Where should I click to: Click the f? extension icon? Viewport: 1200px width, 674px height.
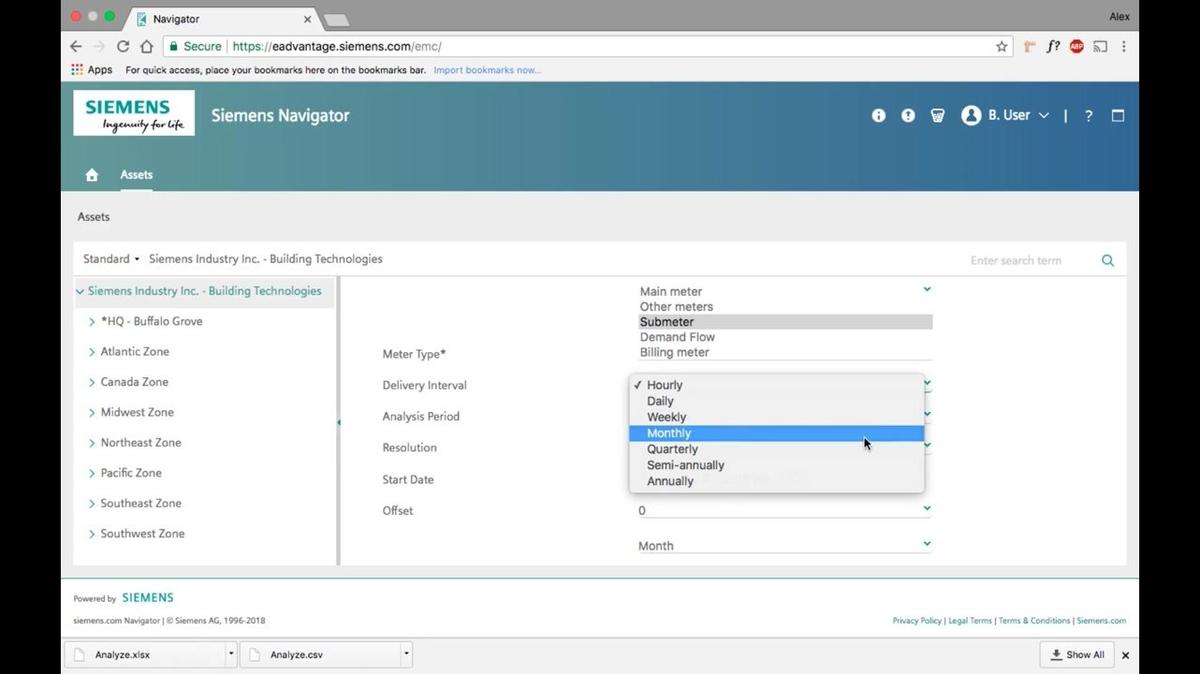[1053, 46]
